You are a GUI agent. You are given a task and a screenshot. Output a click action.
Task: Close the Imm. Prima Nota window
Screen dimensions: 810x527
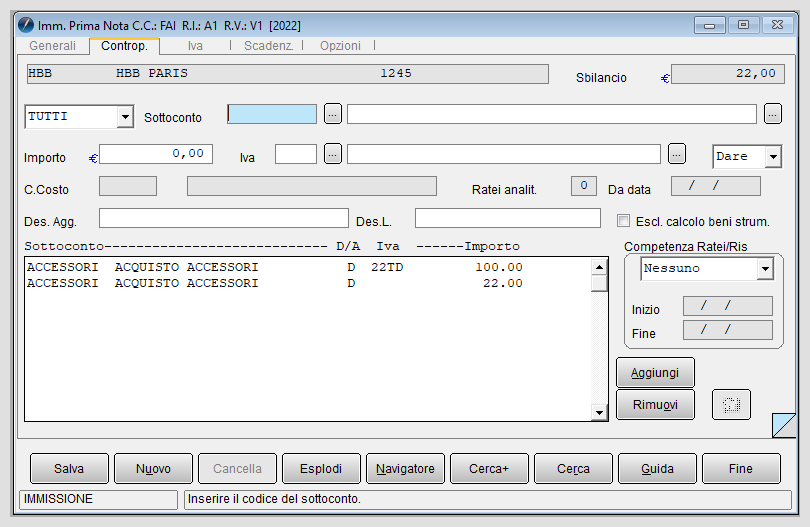tap(777, 25)
